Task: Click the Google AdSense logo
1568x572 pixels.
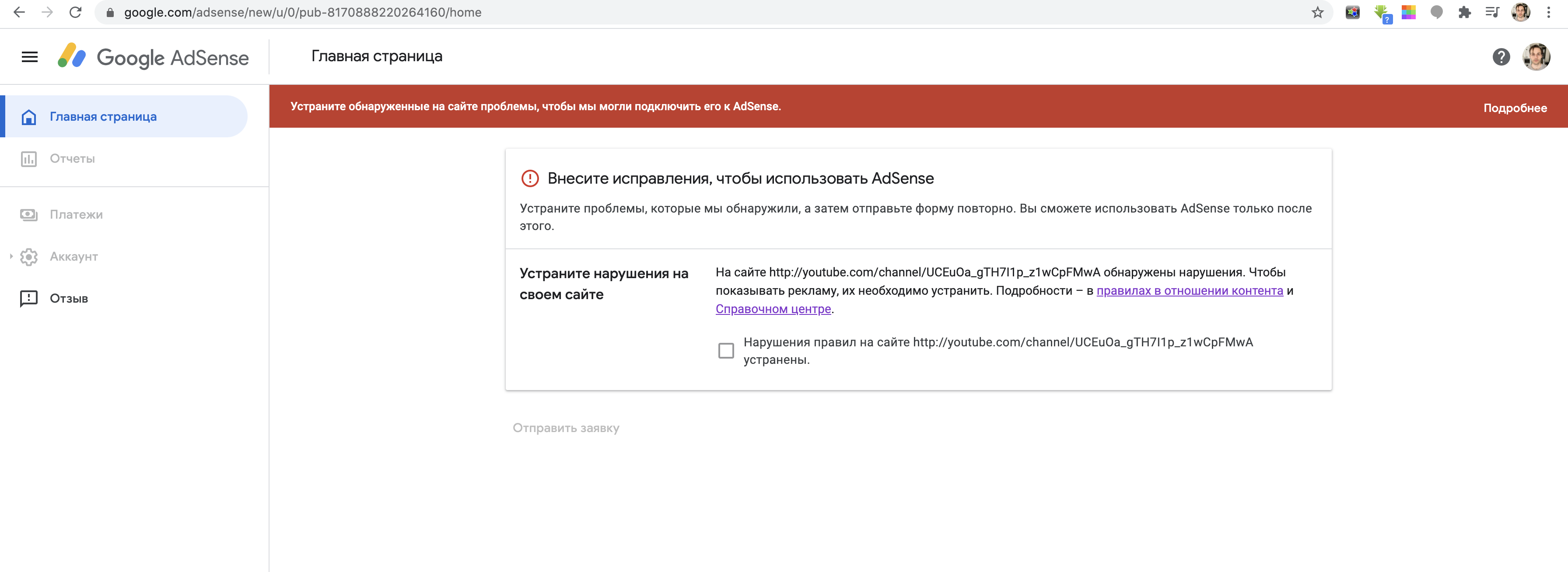Action: click(x=153, y=56)
